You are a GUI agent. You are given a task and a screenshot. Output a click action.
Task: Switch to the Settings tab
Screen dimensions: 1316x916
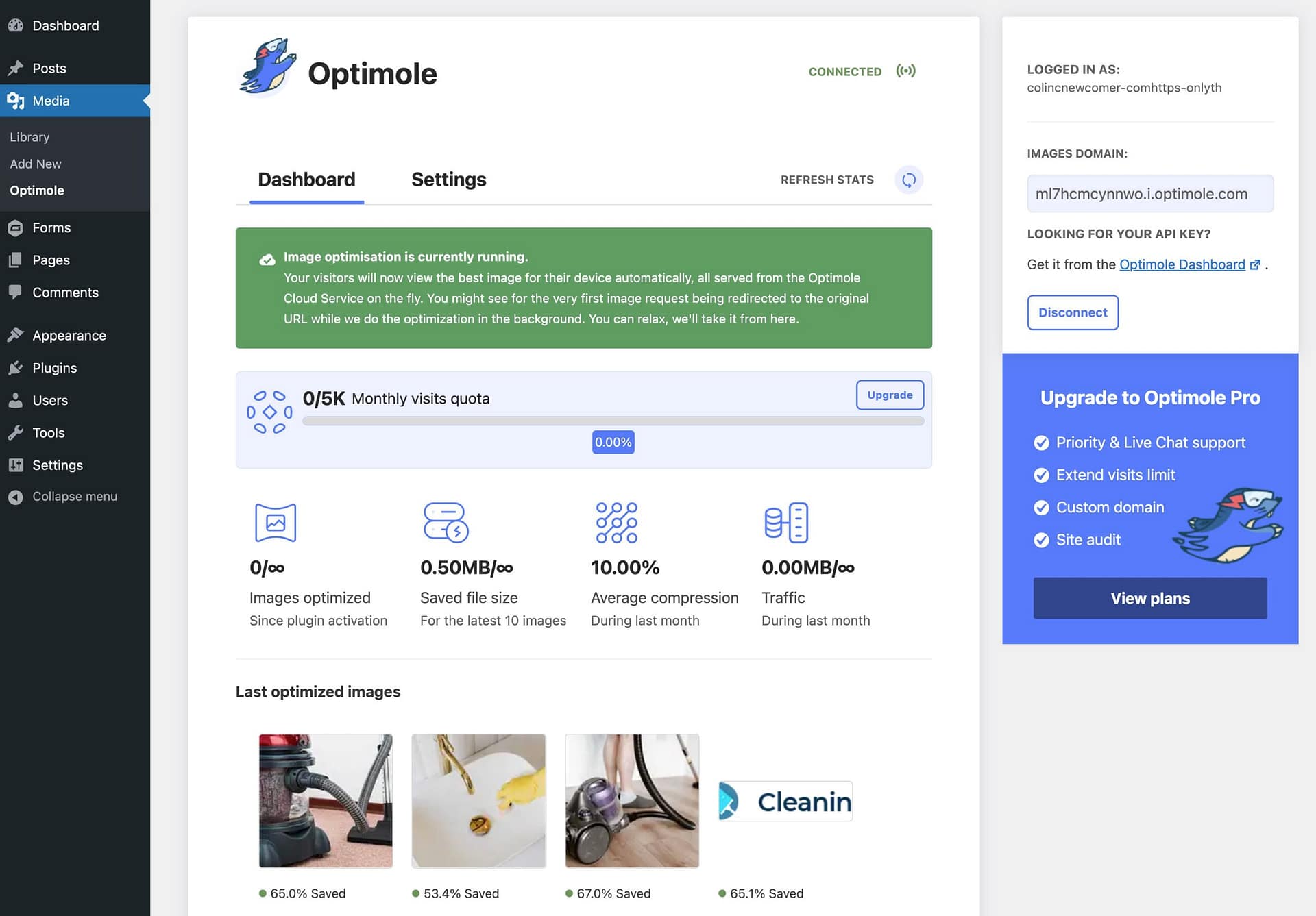[448, 180]
